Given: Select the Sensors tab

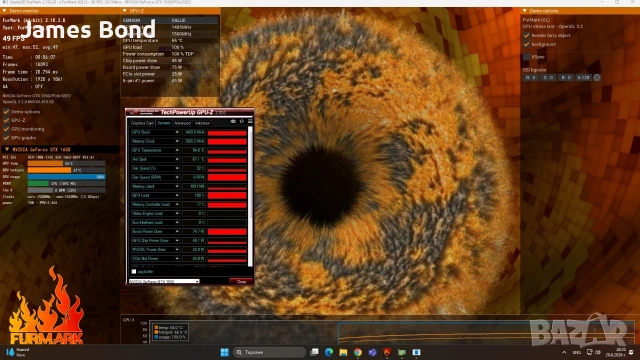Looking at the screenshot, I should (x=164, y=123).
